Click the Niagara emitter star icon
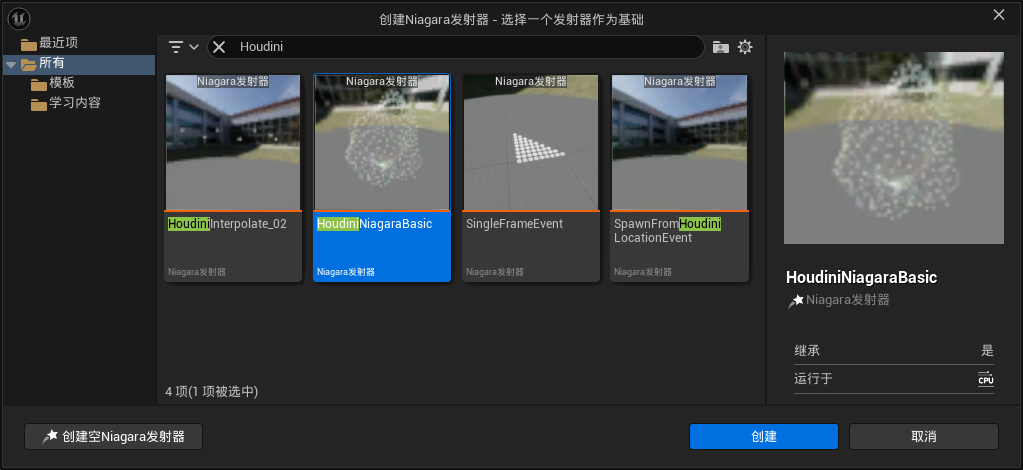Image resolution: width=1023 pixels, height=470 pixels. [x=795, y=301]
